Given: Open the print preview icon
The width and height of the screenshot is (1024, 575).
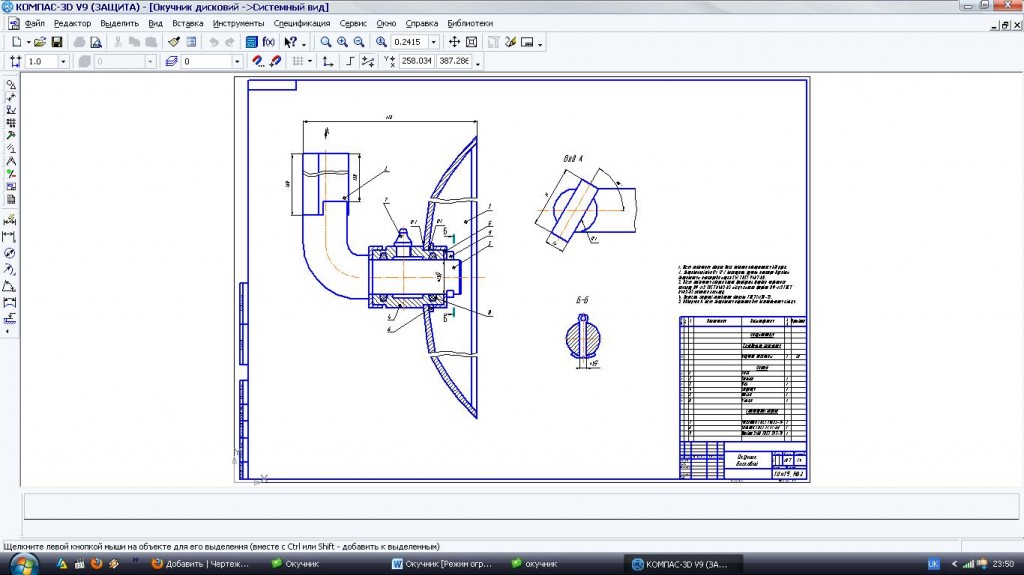Looking at the screenshot, I should point(96,42).
